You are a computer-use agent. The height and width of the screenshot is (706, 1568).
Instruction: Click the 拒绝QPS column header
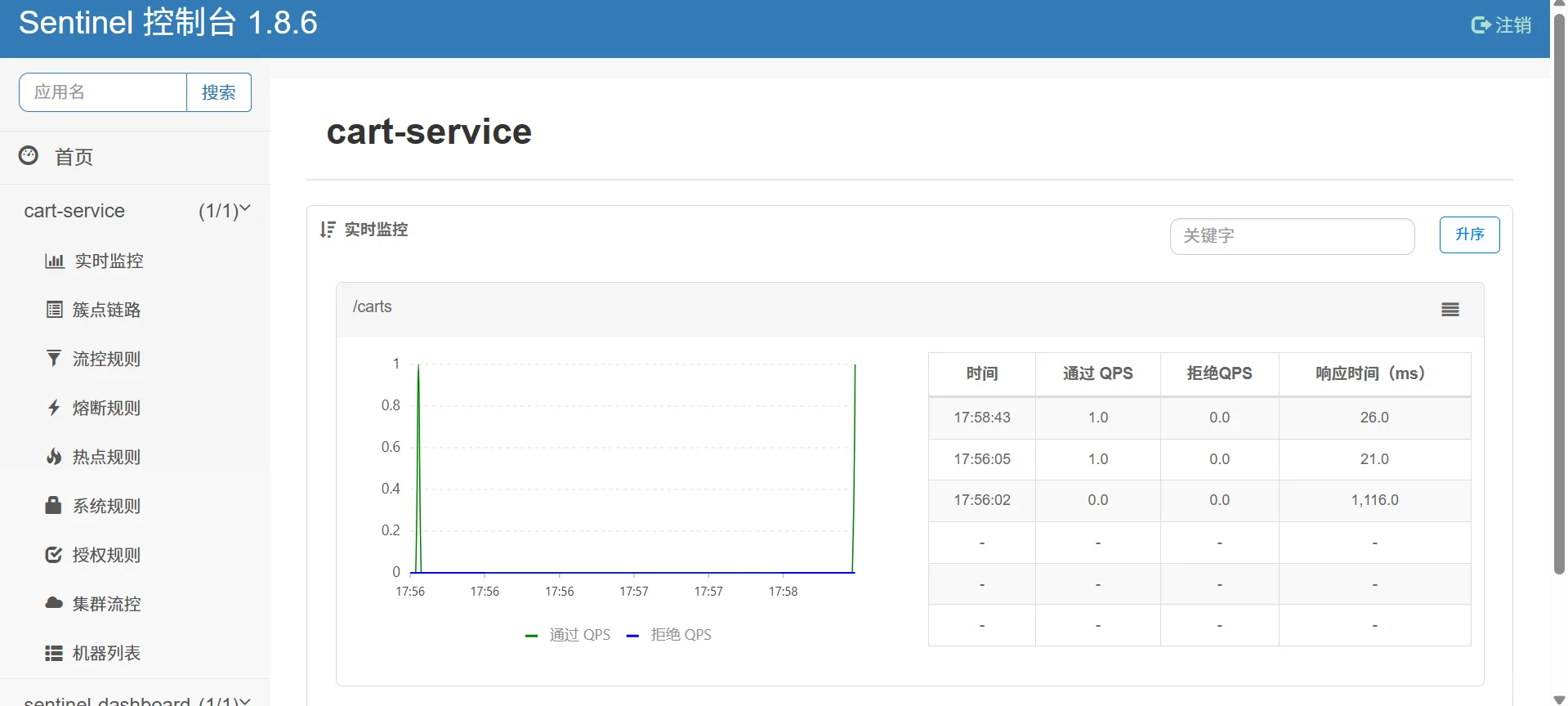[x=1220, y=373]
